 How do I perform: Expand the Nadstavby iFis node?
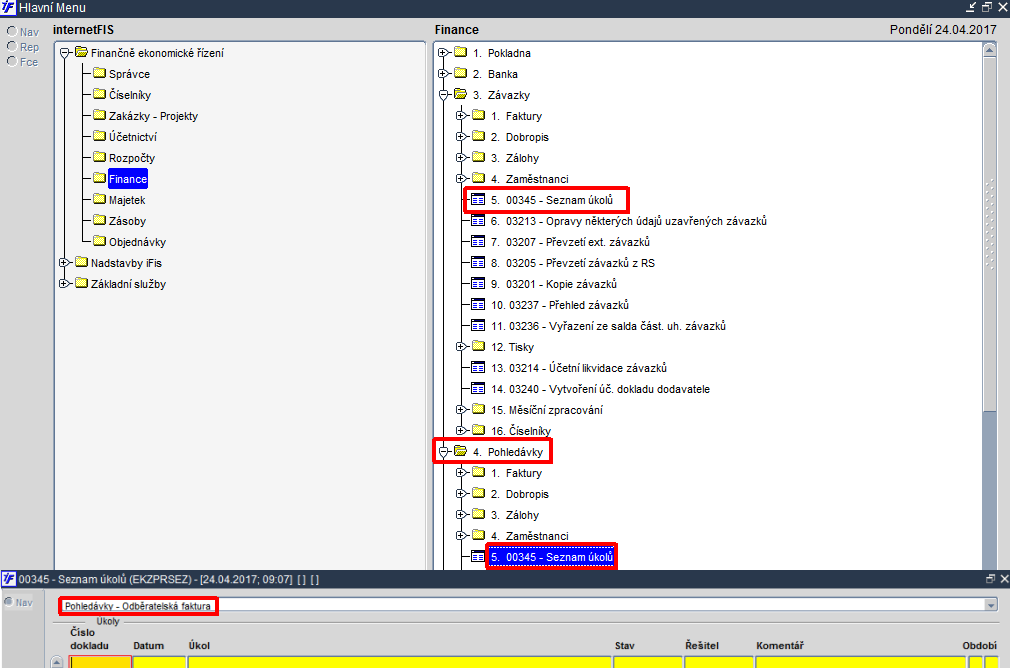pos(64,263)
